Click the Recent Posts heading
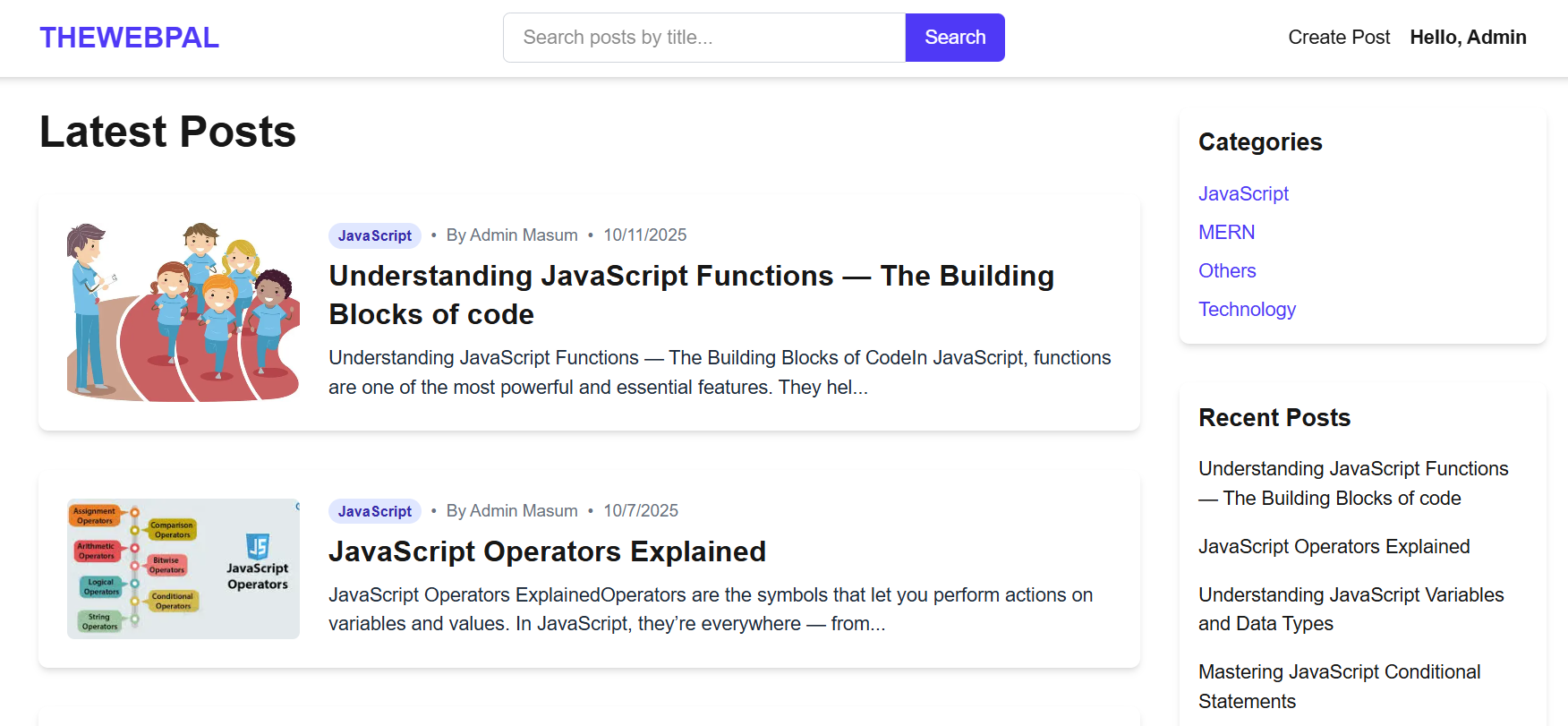 tap(1274, 417)
